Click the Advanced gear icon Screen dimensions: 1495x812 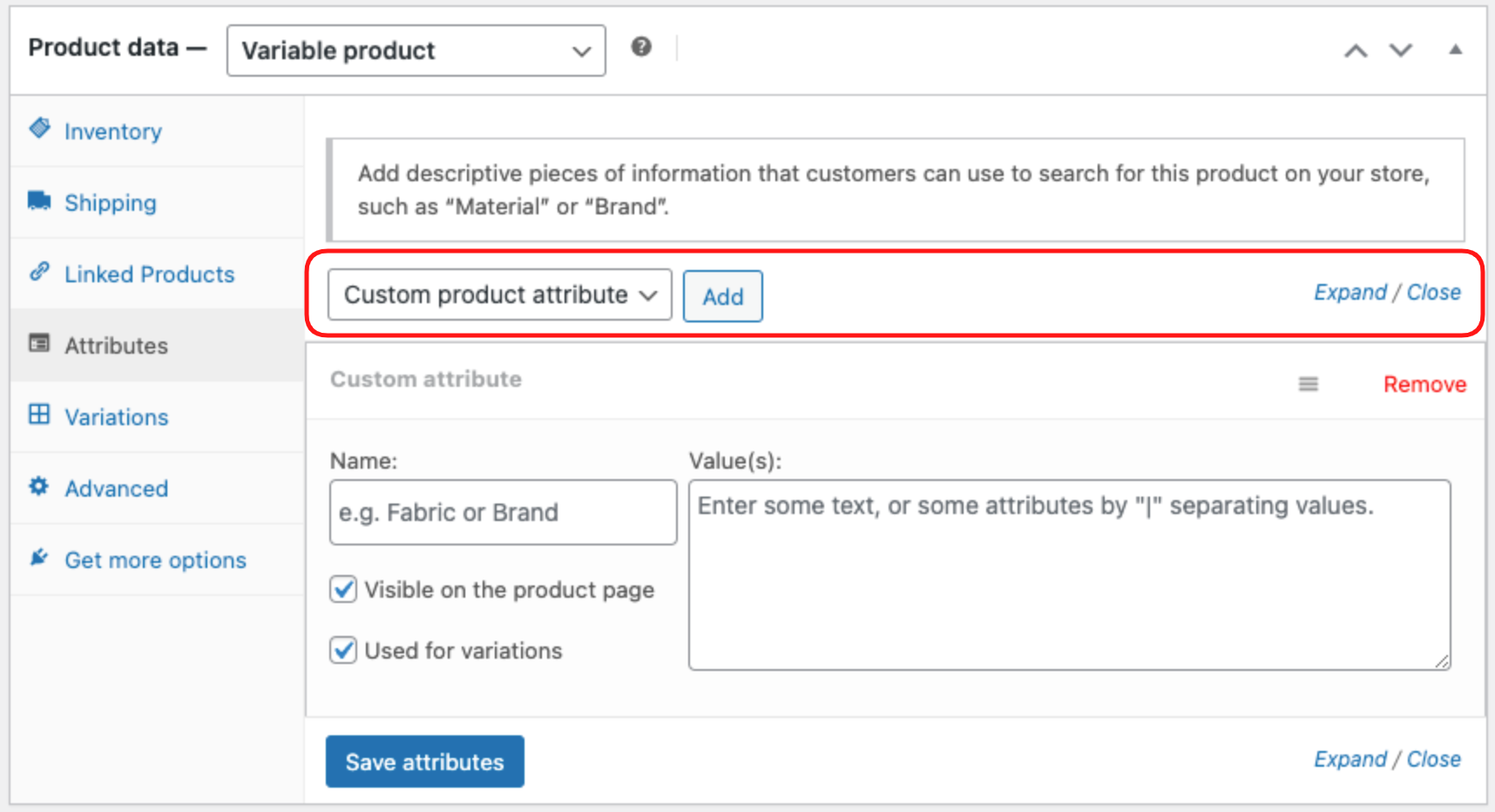[38, 487]
